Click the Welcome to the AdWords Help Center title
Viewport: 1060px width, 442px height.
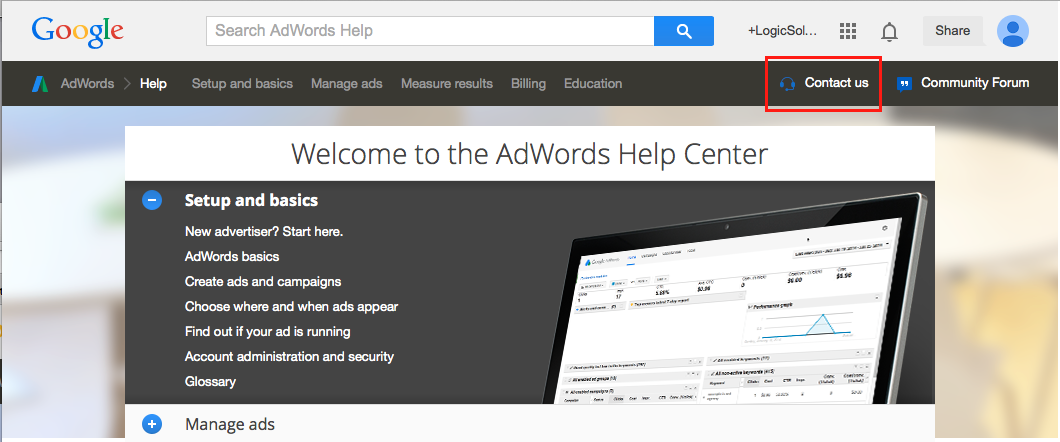click(x=529, y=154)
